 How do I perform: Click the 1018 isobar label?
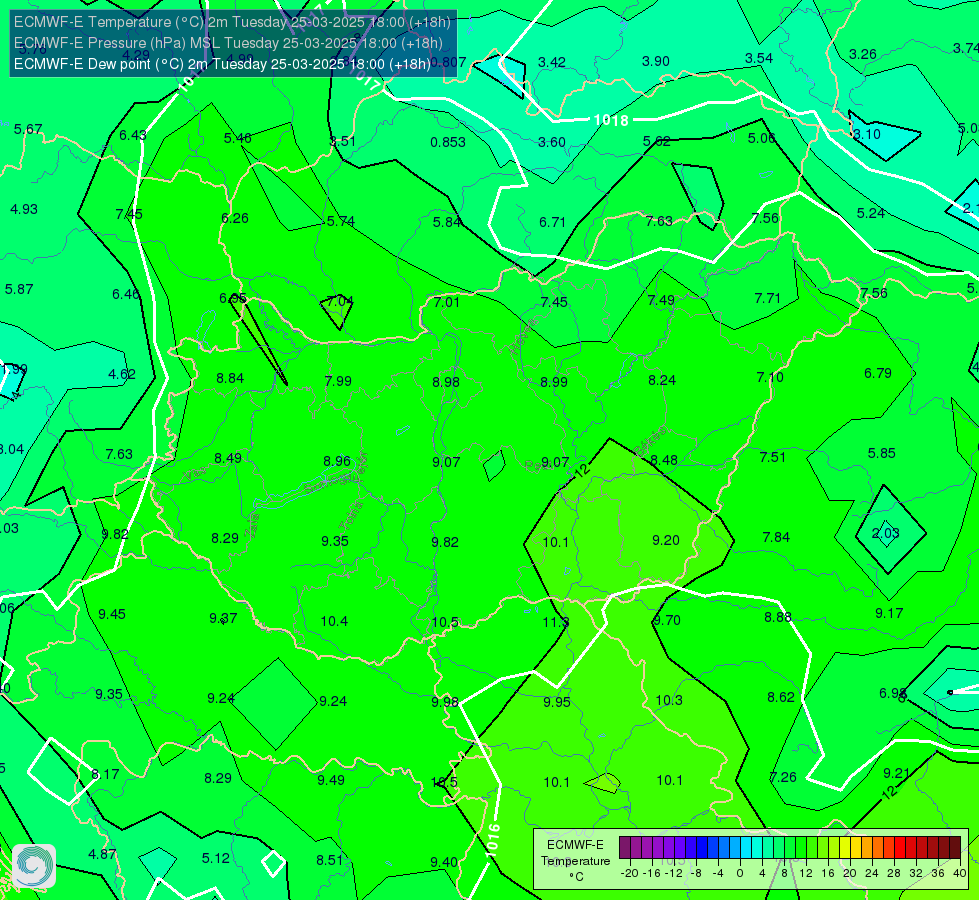coord(611,120)
